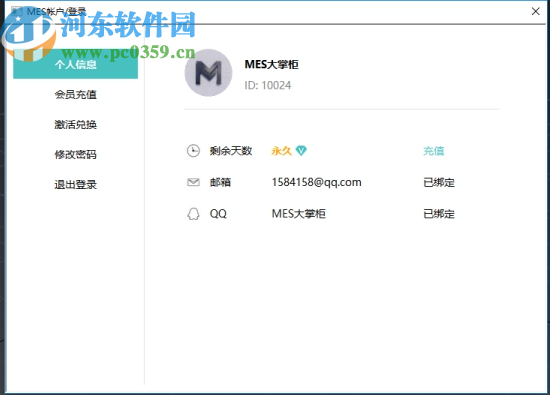This screenshot has height=395, width=550.
Task: Click the 充值 recharge link
Action: tap(434, 151)
